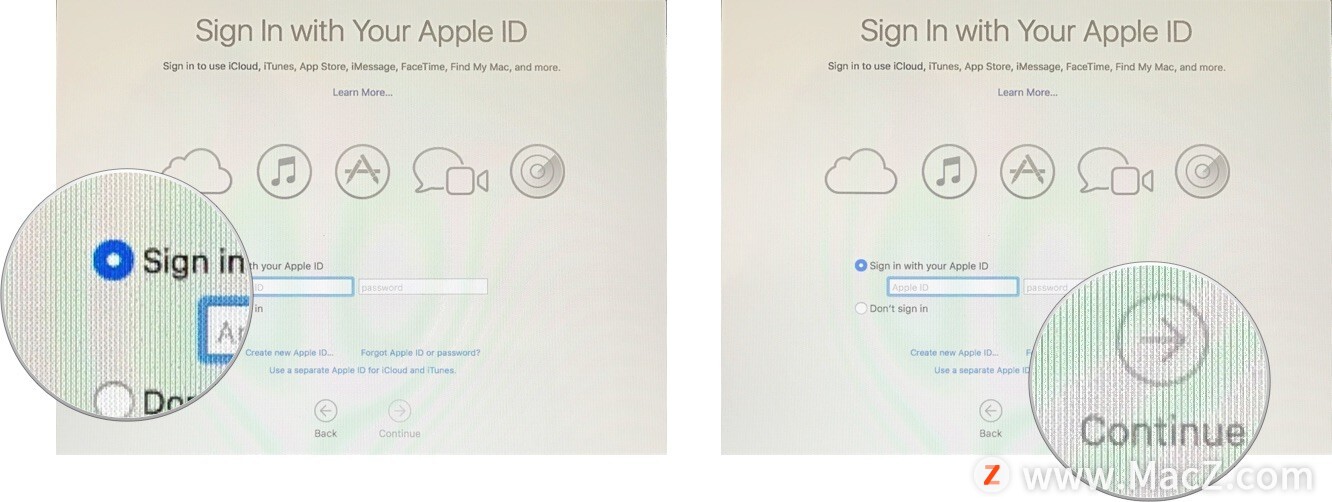Viewport: 1332px width, 502px height.
Task: Select the magnified 'Sign in' radio button, left panel
Action: pos(113,261)
